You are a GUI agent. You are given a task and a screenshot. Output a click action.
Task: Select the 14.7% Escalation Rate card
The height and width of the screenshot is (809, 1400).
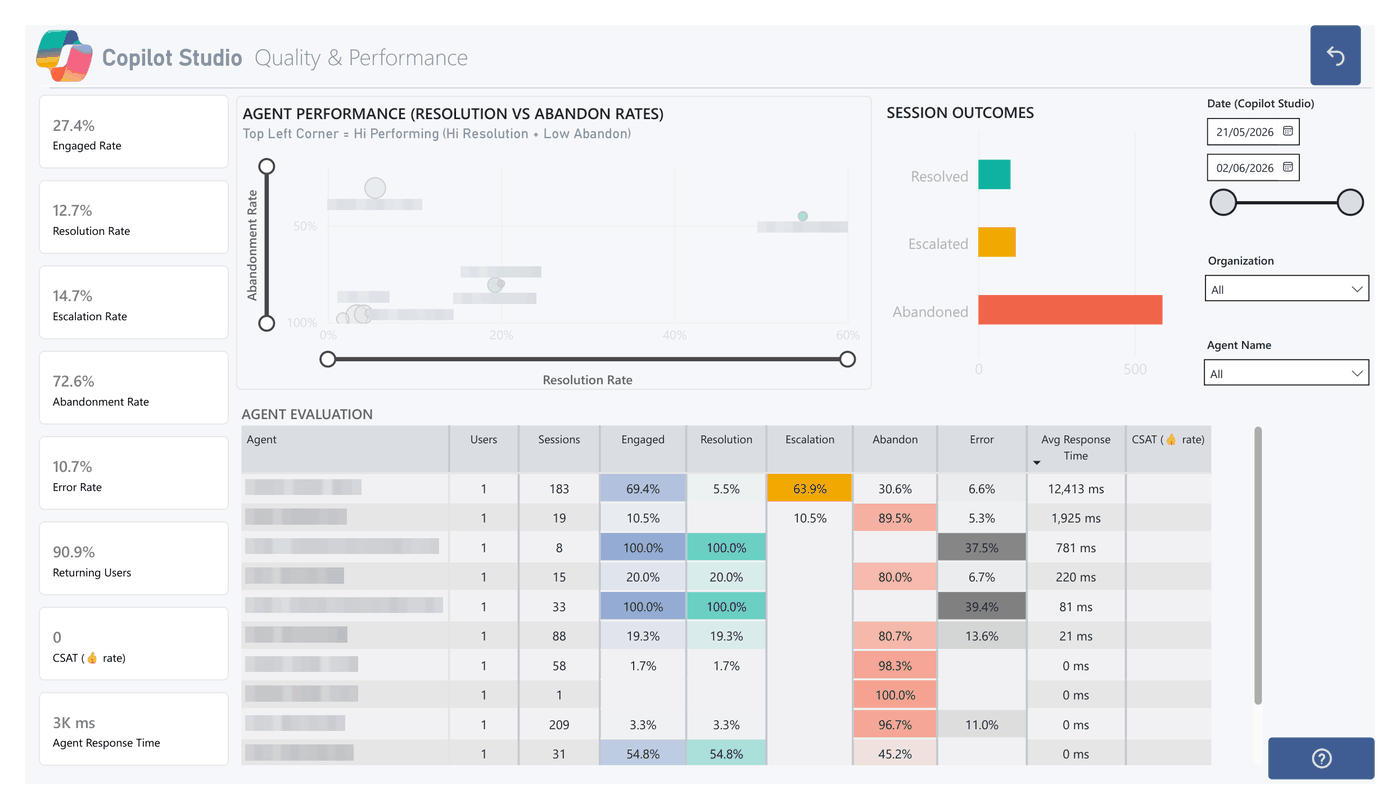click(x=134, y=302)
